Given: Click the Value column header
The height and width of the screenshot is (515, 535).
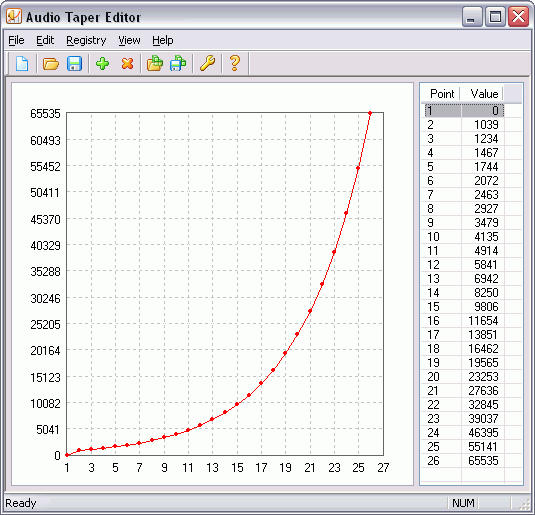Looking at the screenshot, I should click(x=482, y=94).
